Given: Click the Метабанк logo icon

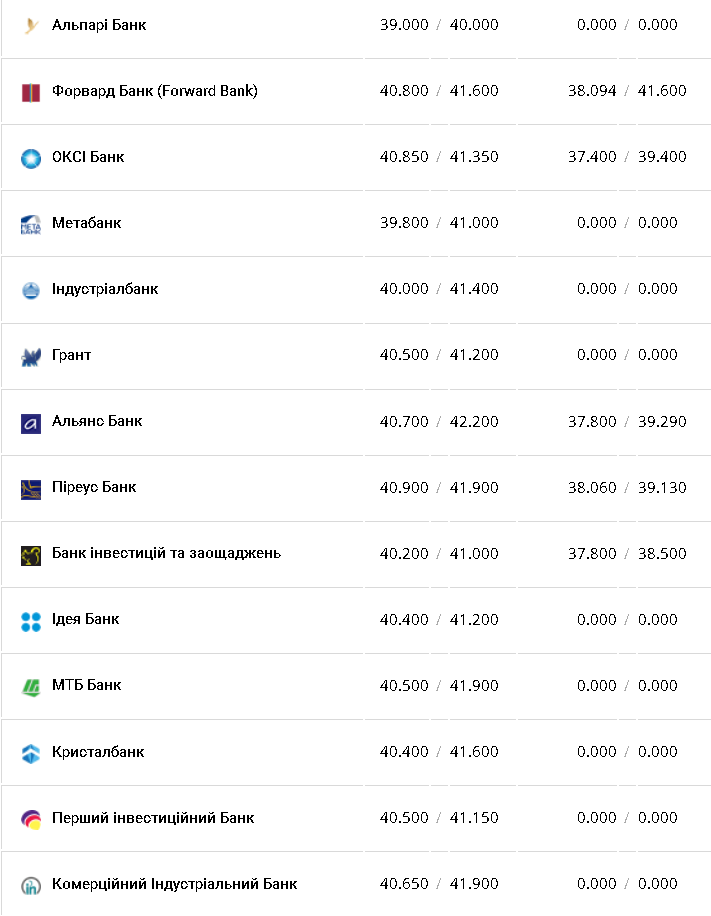Looking at the screenshot, I should coord(31,224).
